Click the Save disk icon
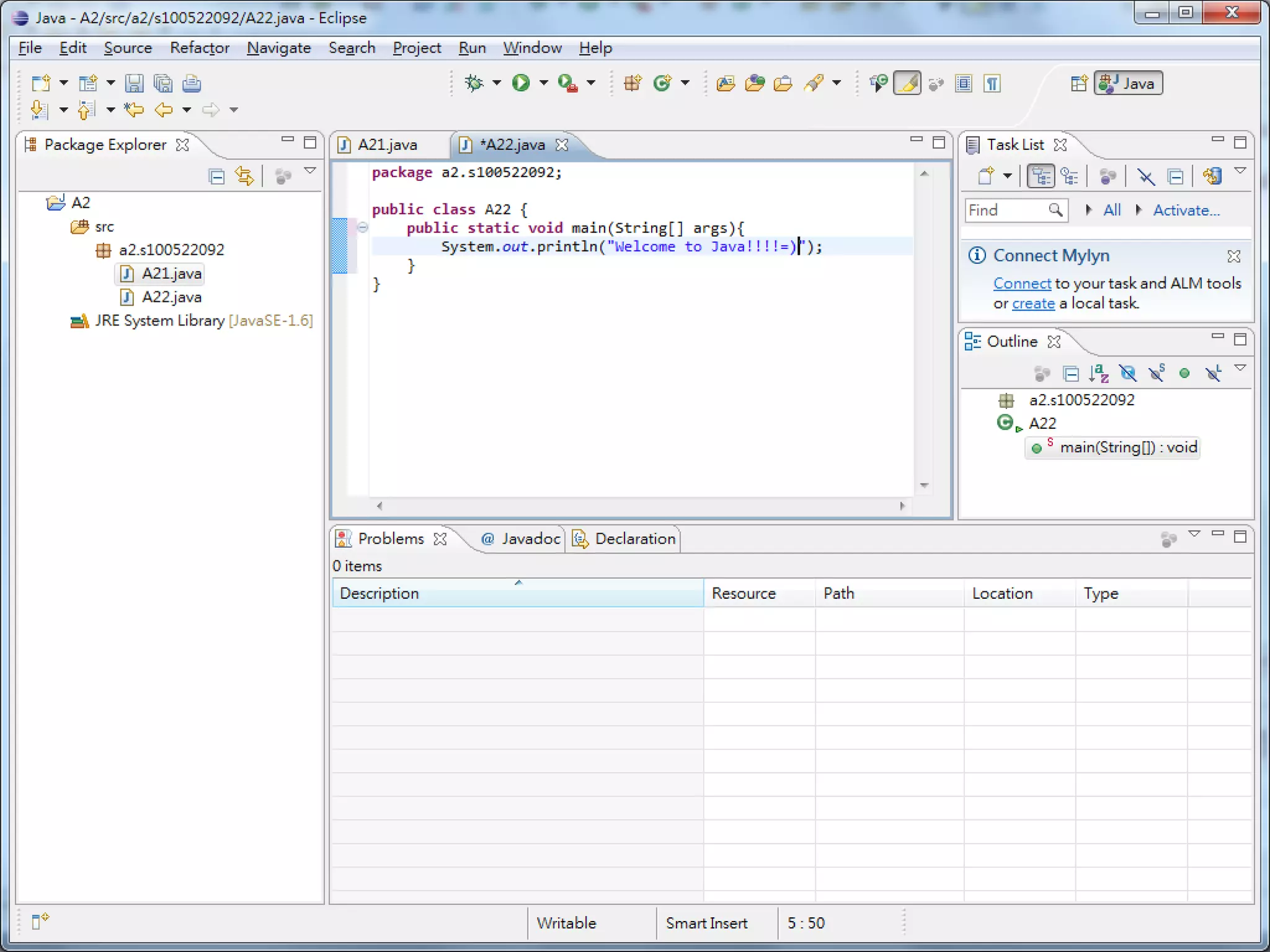This screenshot has height=952, width=1270. 134,83
